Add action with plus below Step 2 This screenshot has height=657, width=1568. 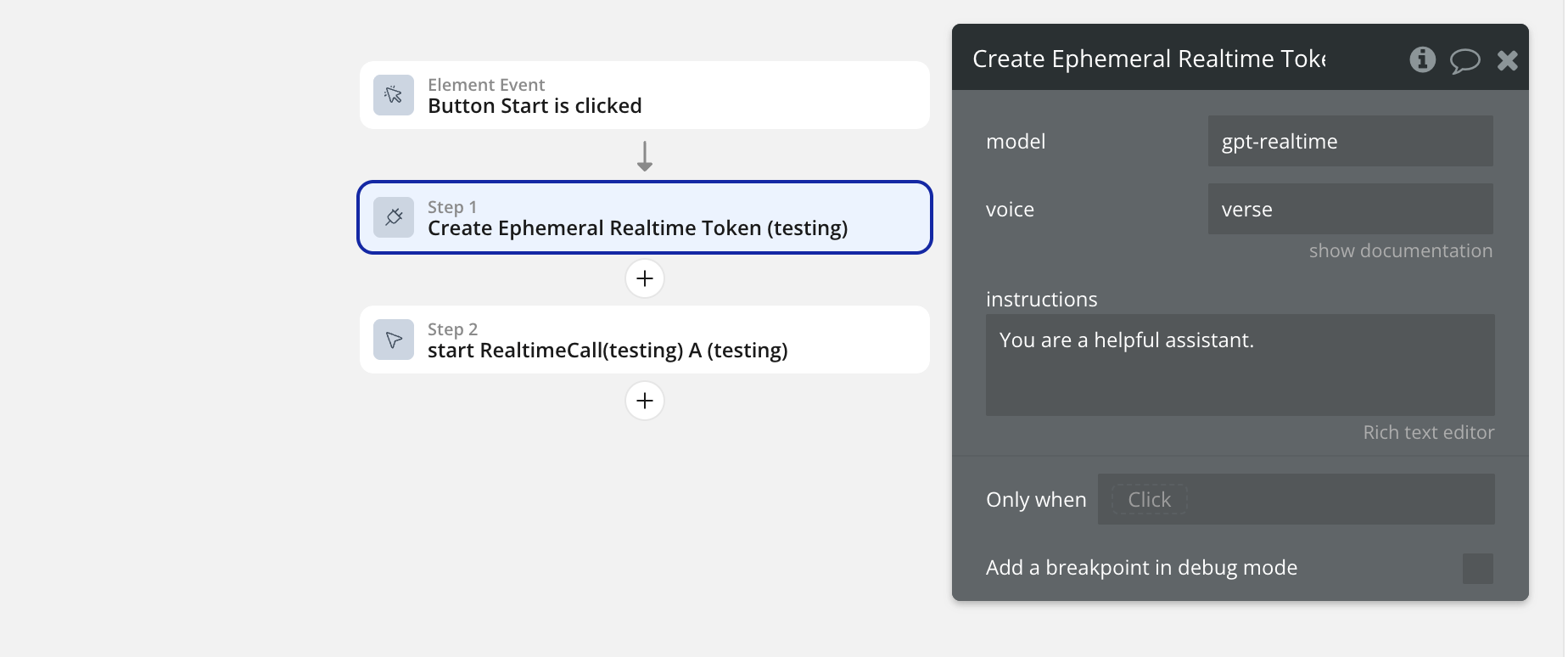(645, 401)
